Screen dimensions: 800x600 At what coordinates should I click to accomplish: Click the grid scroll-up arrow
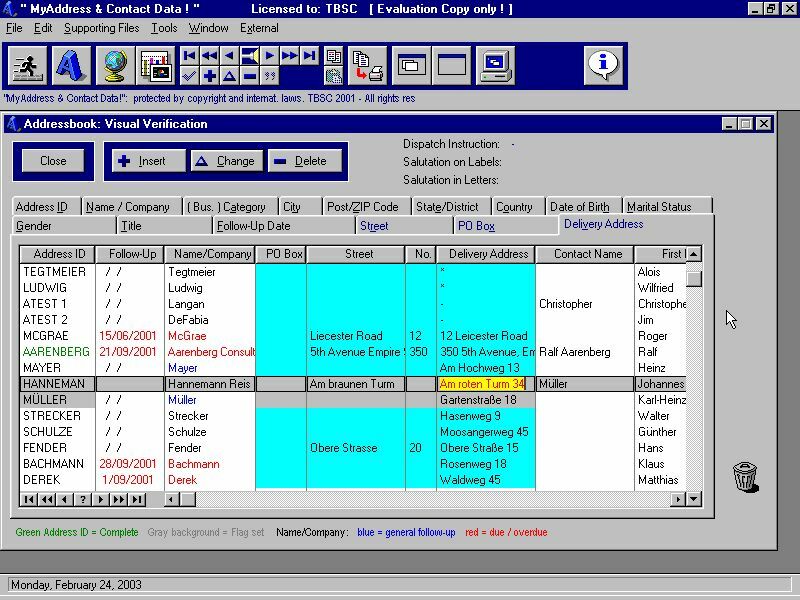(694, 254)
